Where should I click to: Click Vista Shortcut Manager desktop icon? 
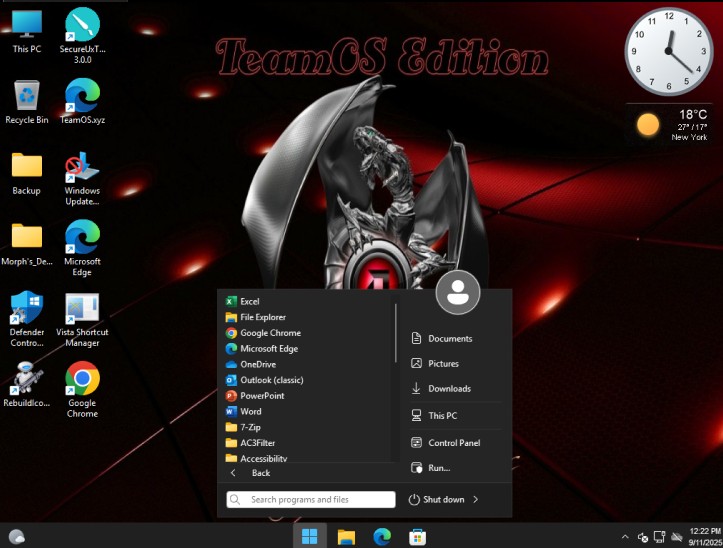[x=83, y=319]
